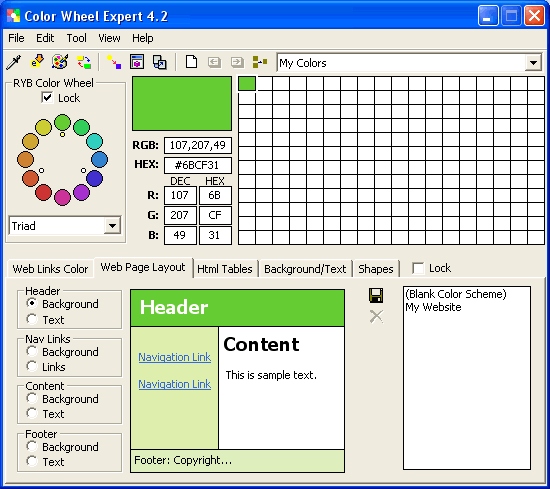Switch to the Background/Text tab
Viewport: 550px width, 489px height.
305,269
